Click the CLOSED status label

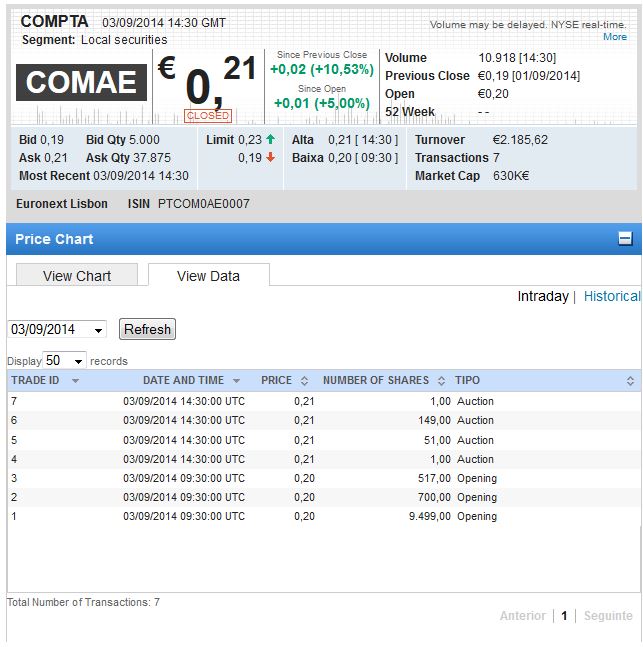[208, 116]
